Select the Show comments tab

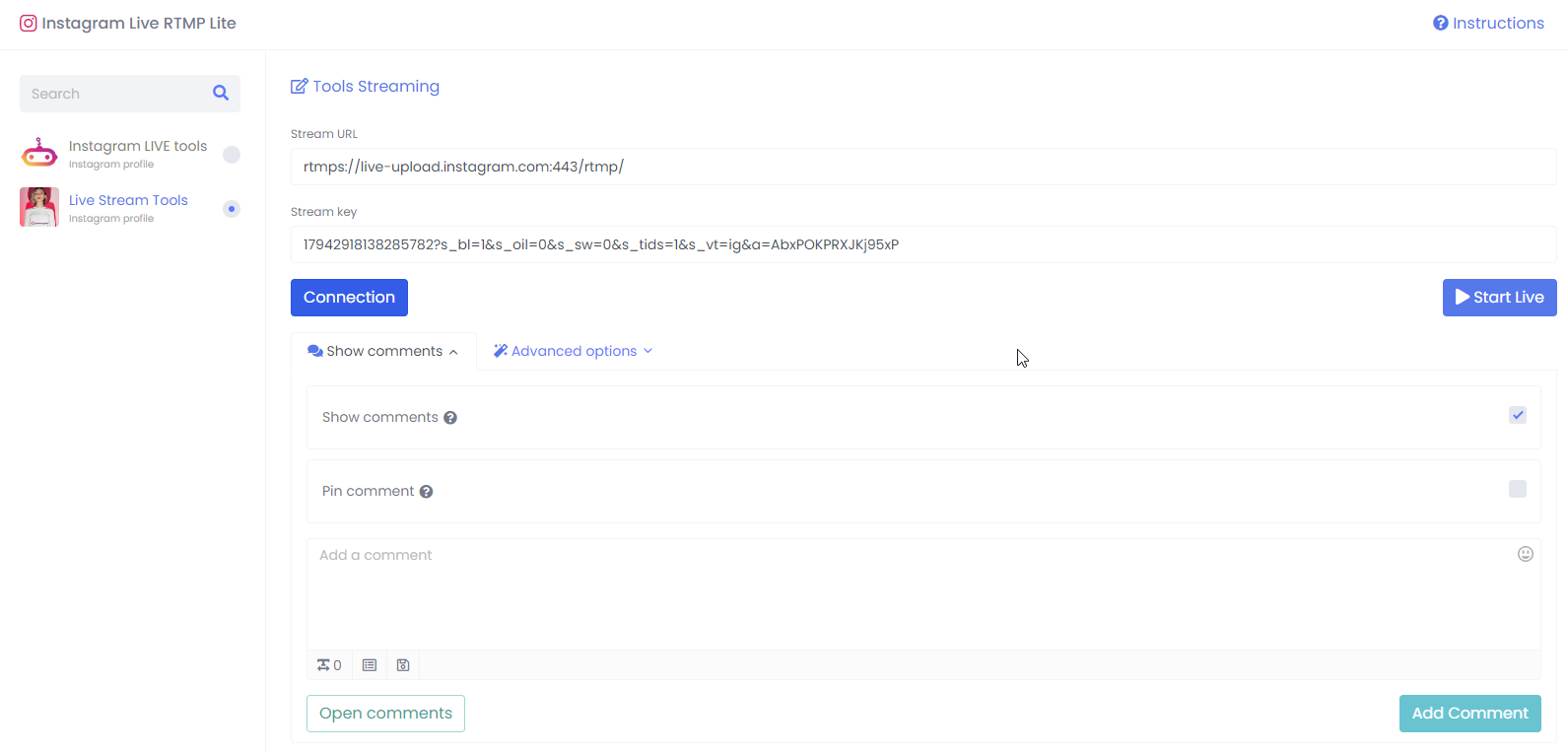pyautogui.click(x=383, y=351)
